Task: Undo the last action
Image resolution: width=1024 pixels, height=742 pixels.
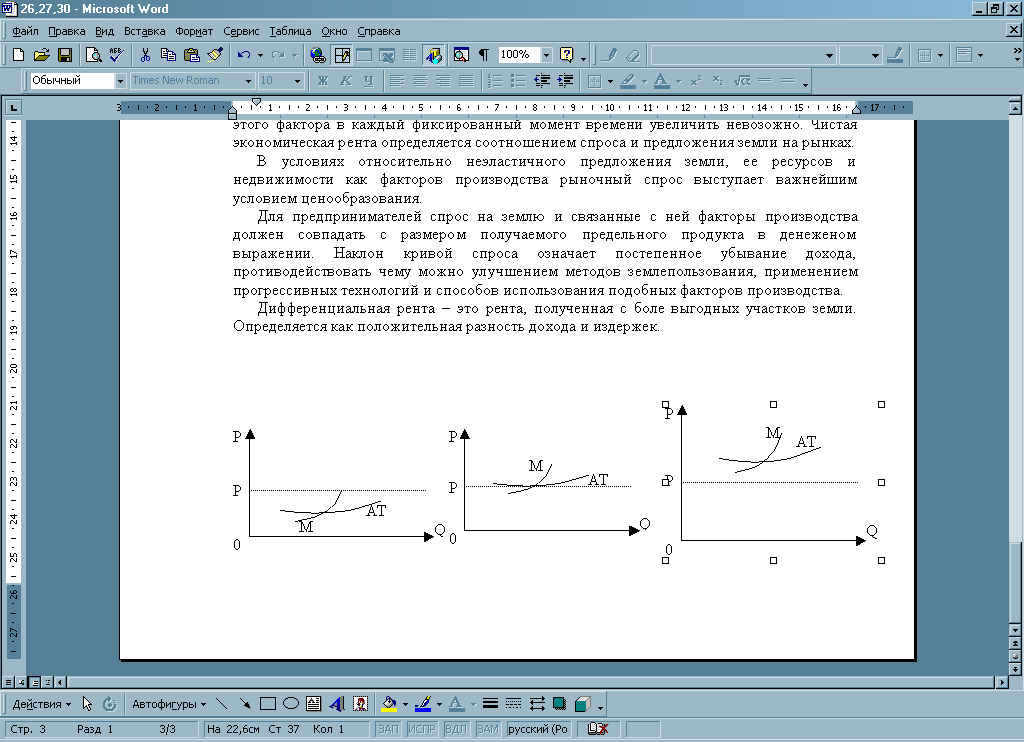Action: pyautogui.click(x=244, y=56)
